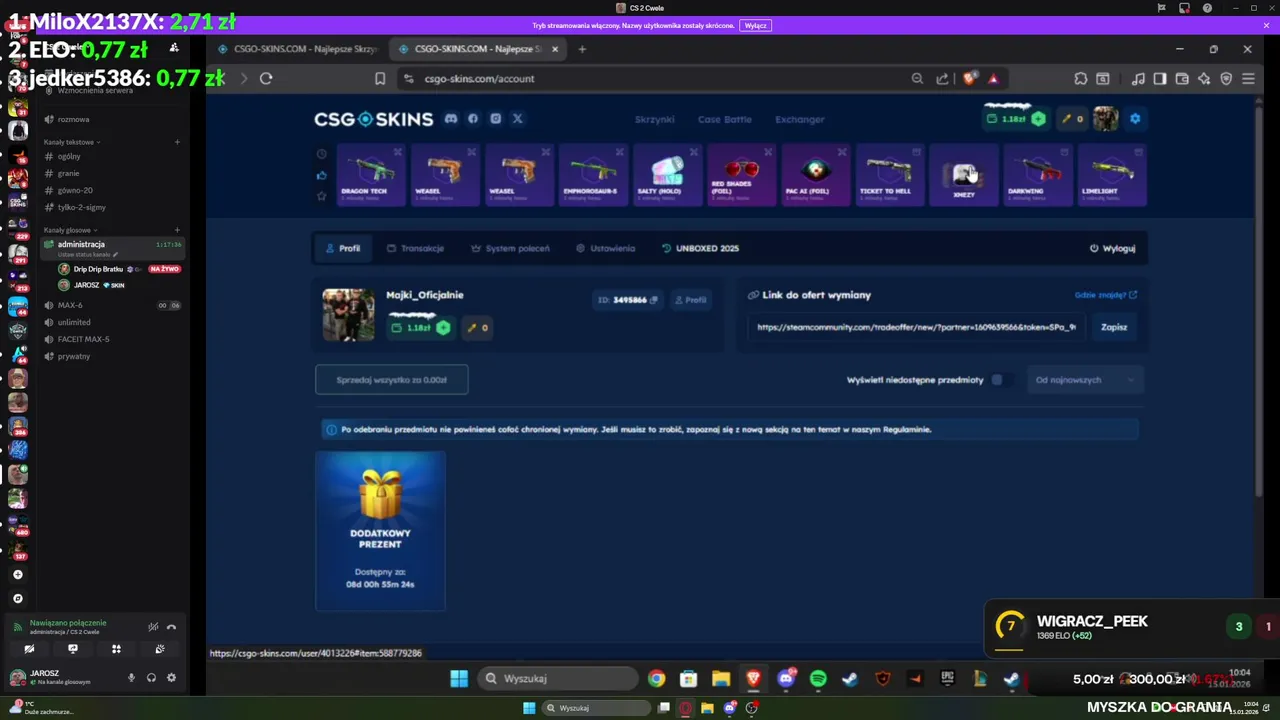Screen dimensions: 1280x720
Task: Open the Od najnowszych sort dropdown
Action: tap(1085, 380)
